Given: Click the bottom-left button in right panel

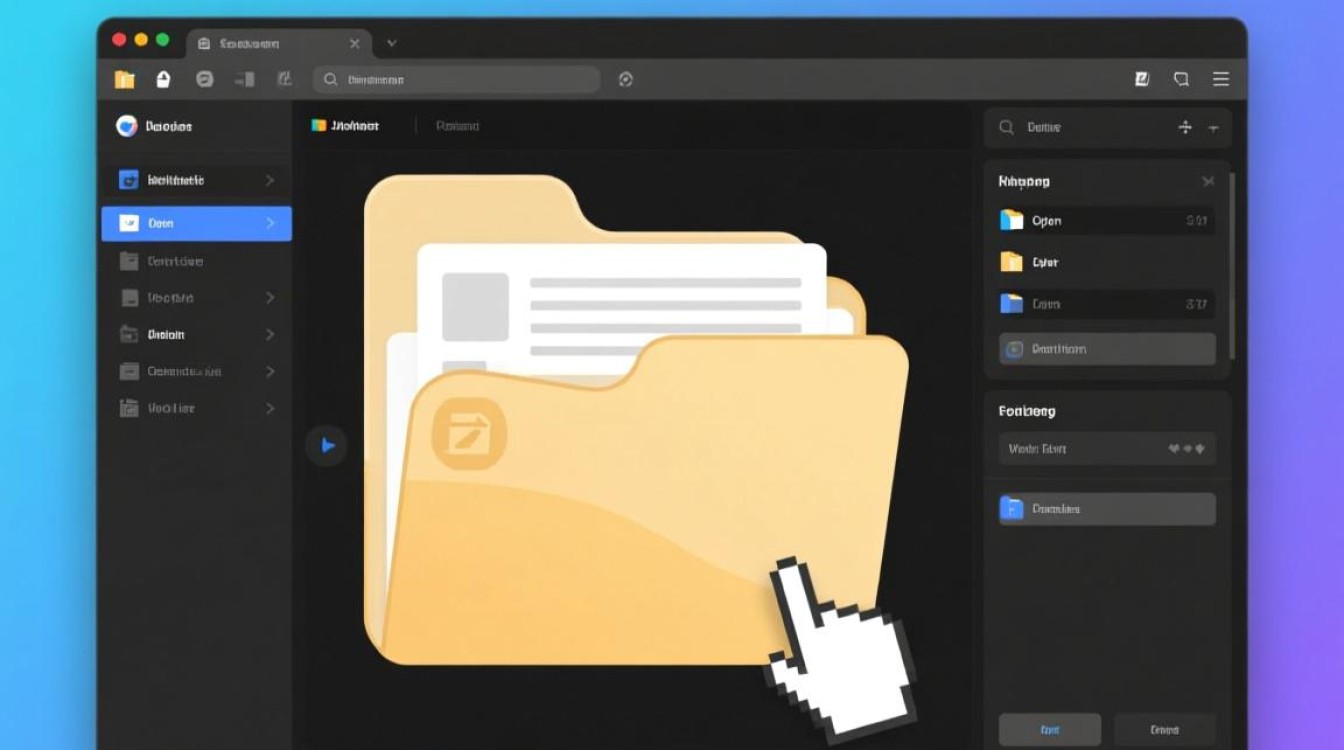Looking at the screenshot, I should coord(1049,730).
